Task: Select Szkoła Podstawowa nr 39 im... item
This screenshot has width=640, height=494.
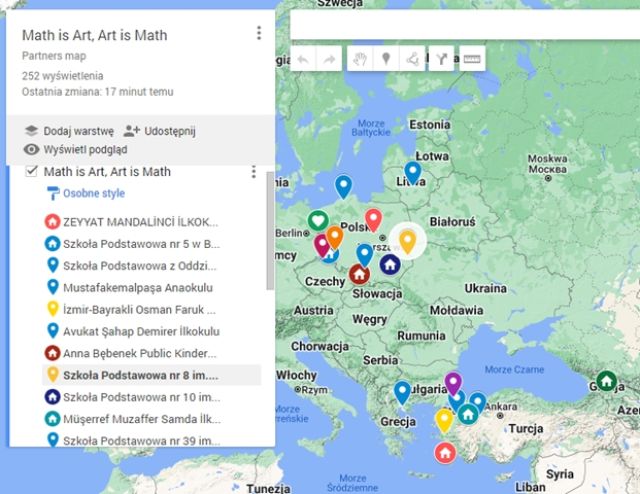Action: tap(151, 440)
